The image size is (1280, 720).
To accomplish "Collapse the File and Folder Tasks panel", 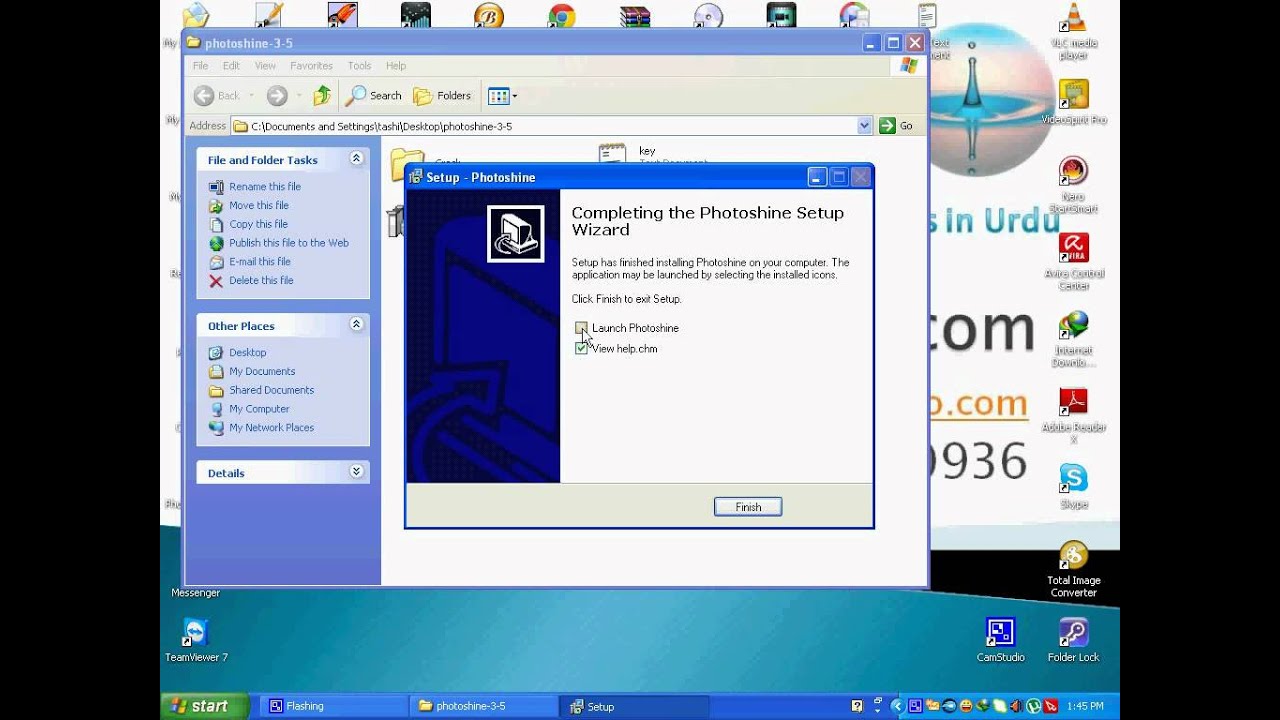I will click(x=356, y=159).
